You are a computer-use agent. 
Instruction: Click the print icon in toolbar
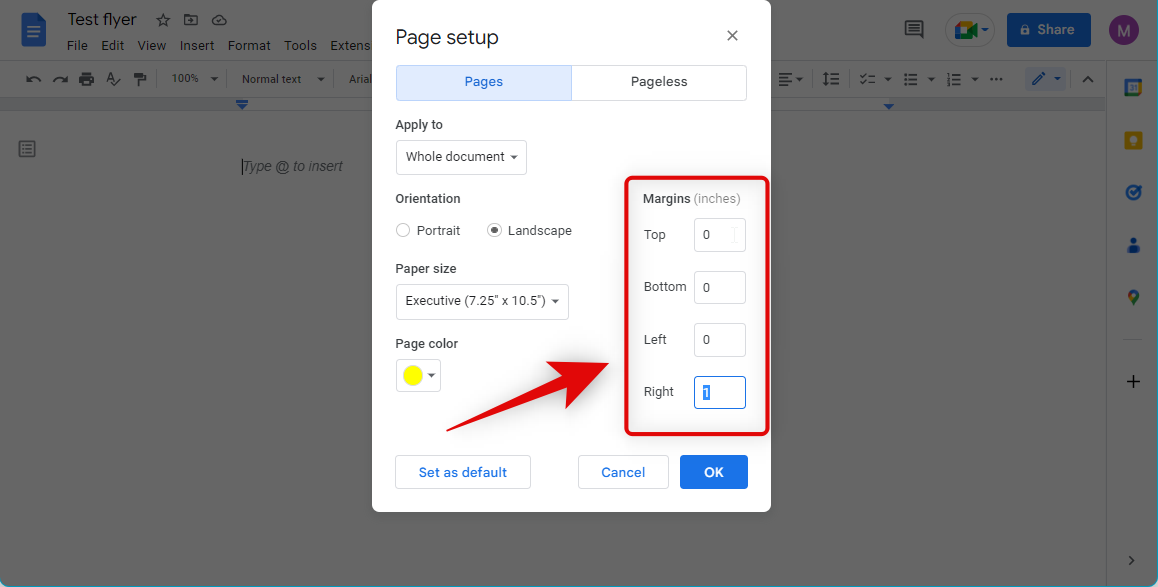click(x=87, y=79)
